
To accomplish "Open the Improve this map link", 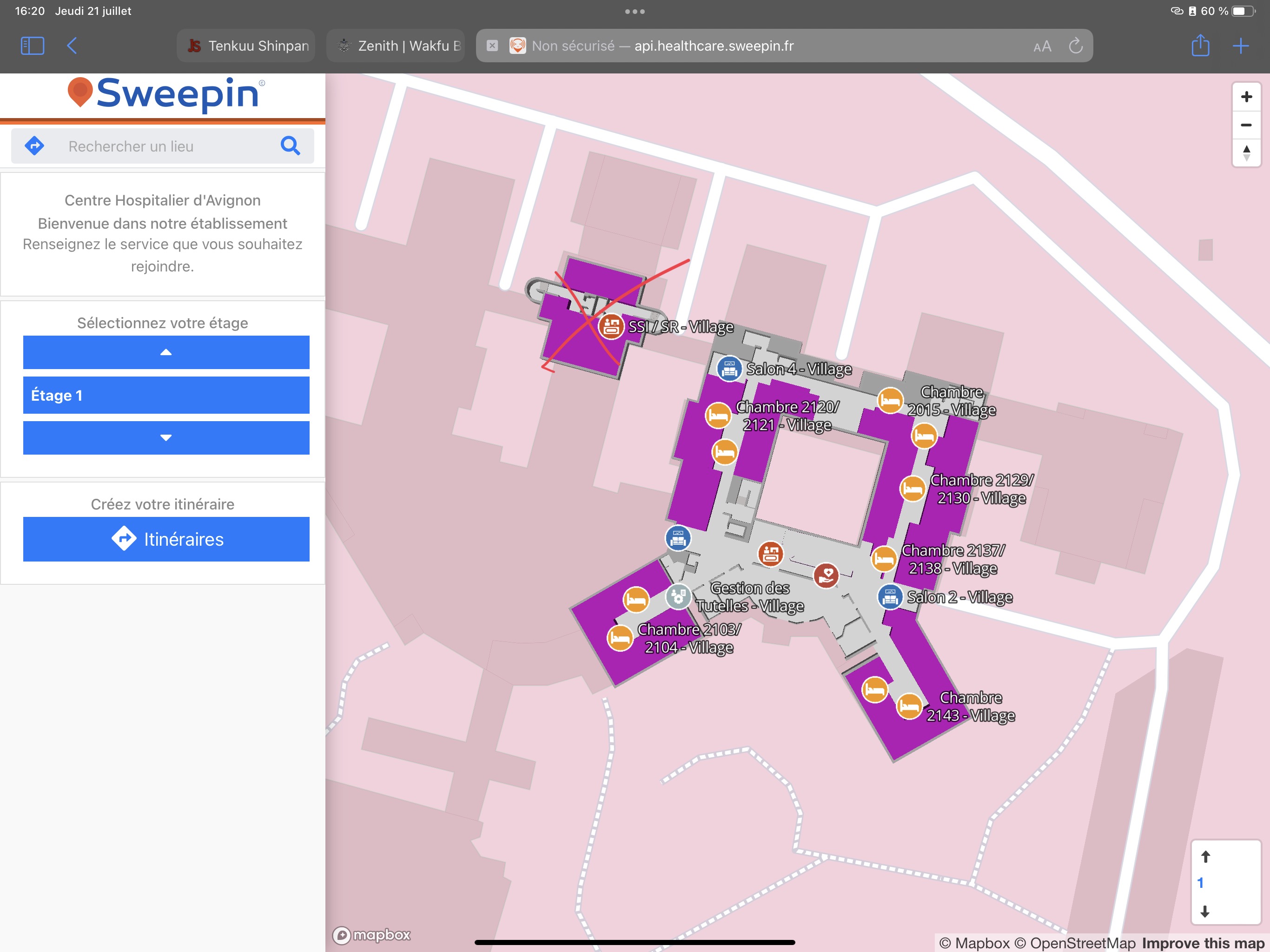I will point(1203,943).
